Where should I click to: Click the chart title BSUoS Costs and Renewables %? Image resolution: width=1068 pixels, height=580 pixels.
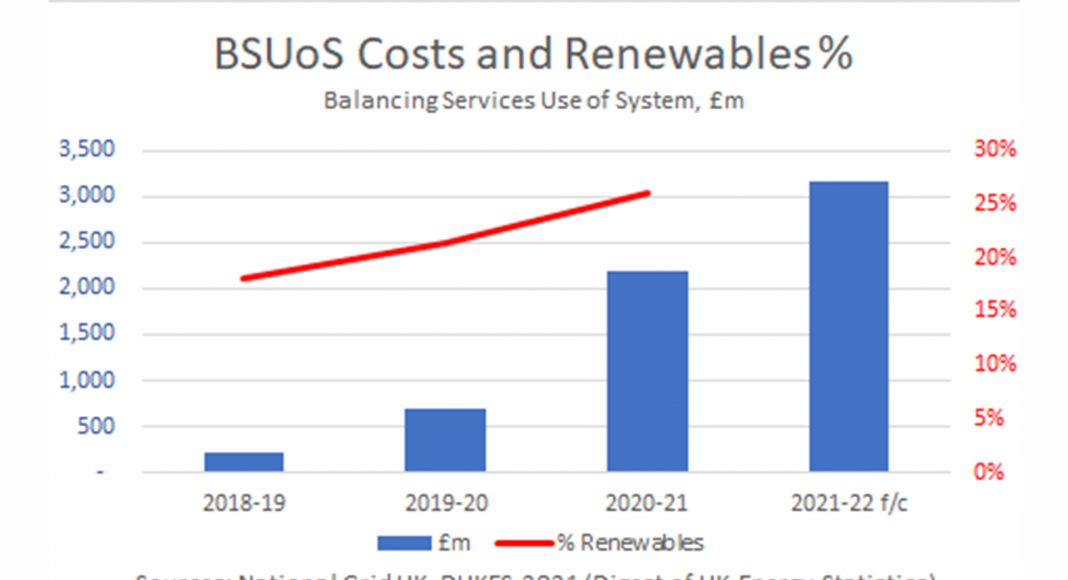[x=533, y=56]
